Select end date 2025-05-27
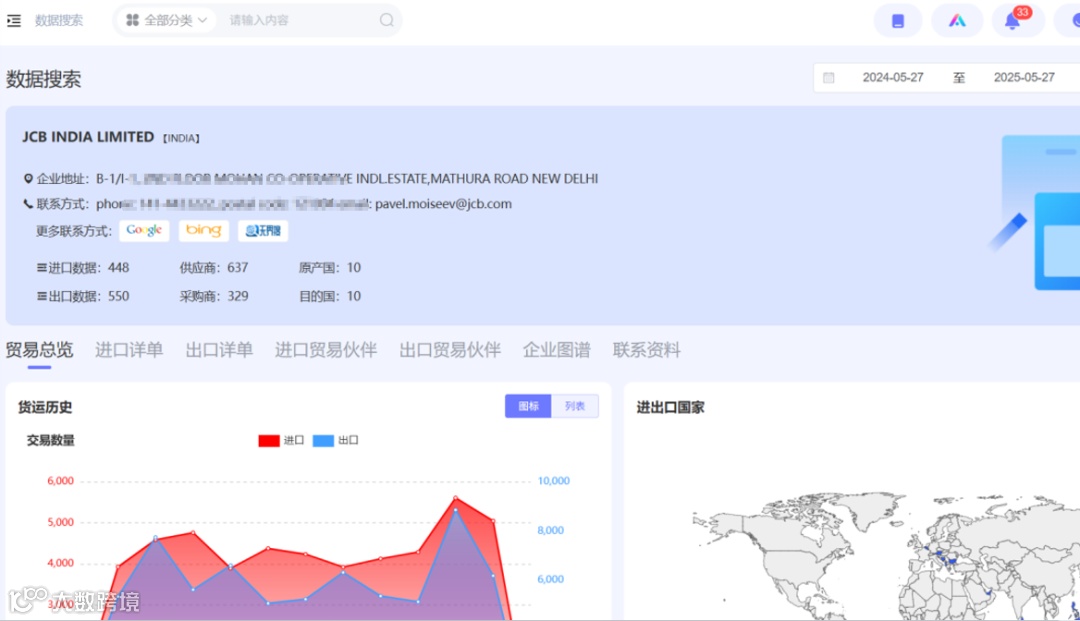Screen dimensions: 1080x621 (x=1024, y=78)
